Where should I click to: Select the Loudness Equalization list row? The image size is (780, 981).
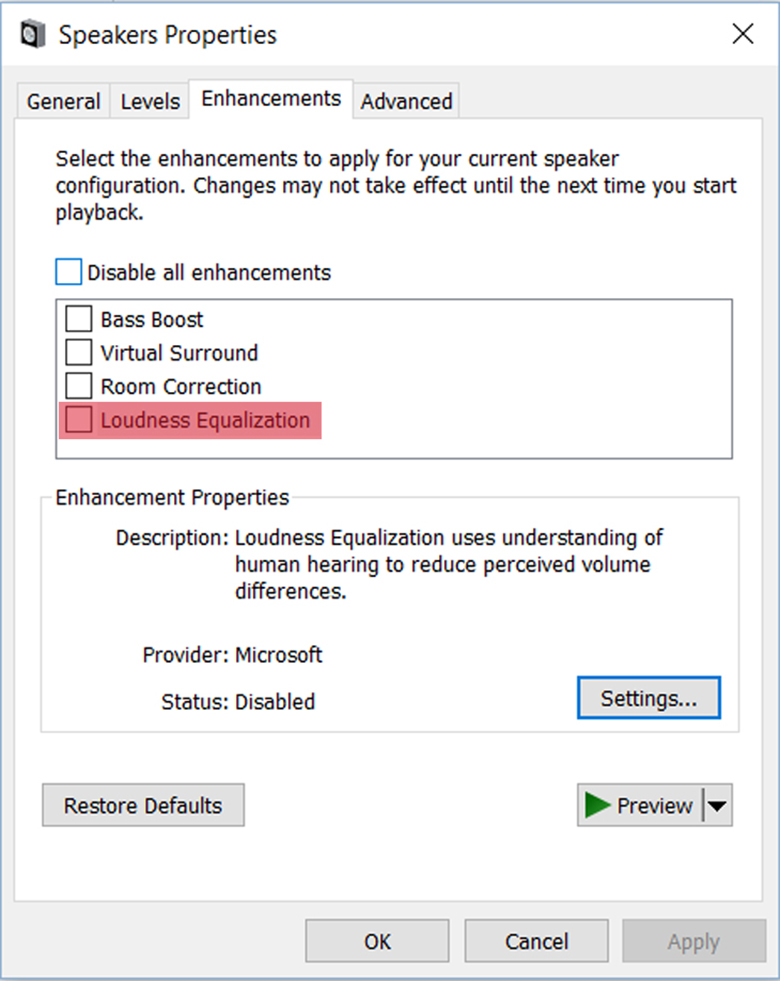tap(205, 420)
